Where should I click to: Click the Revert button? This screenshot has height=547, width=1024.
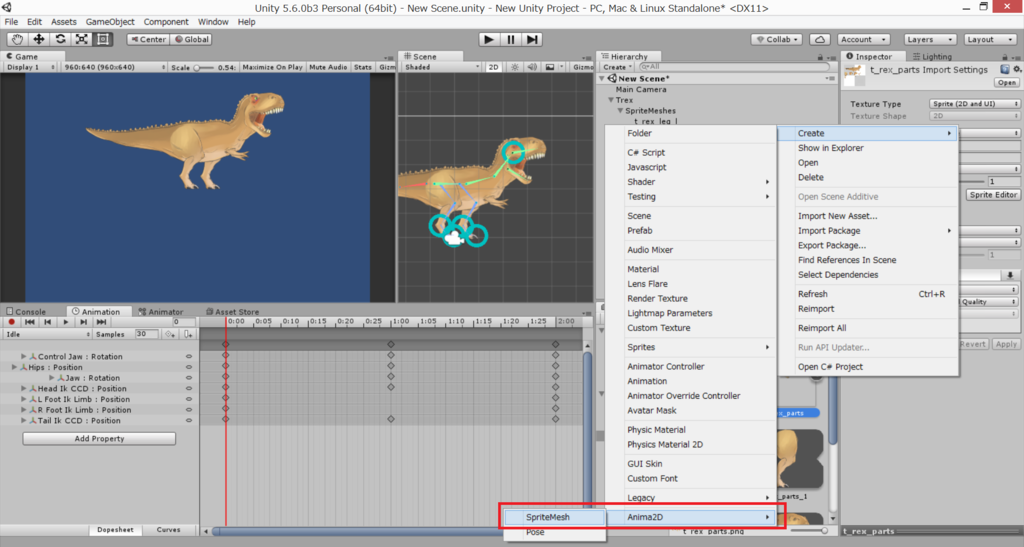pos(973,344)
